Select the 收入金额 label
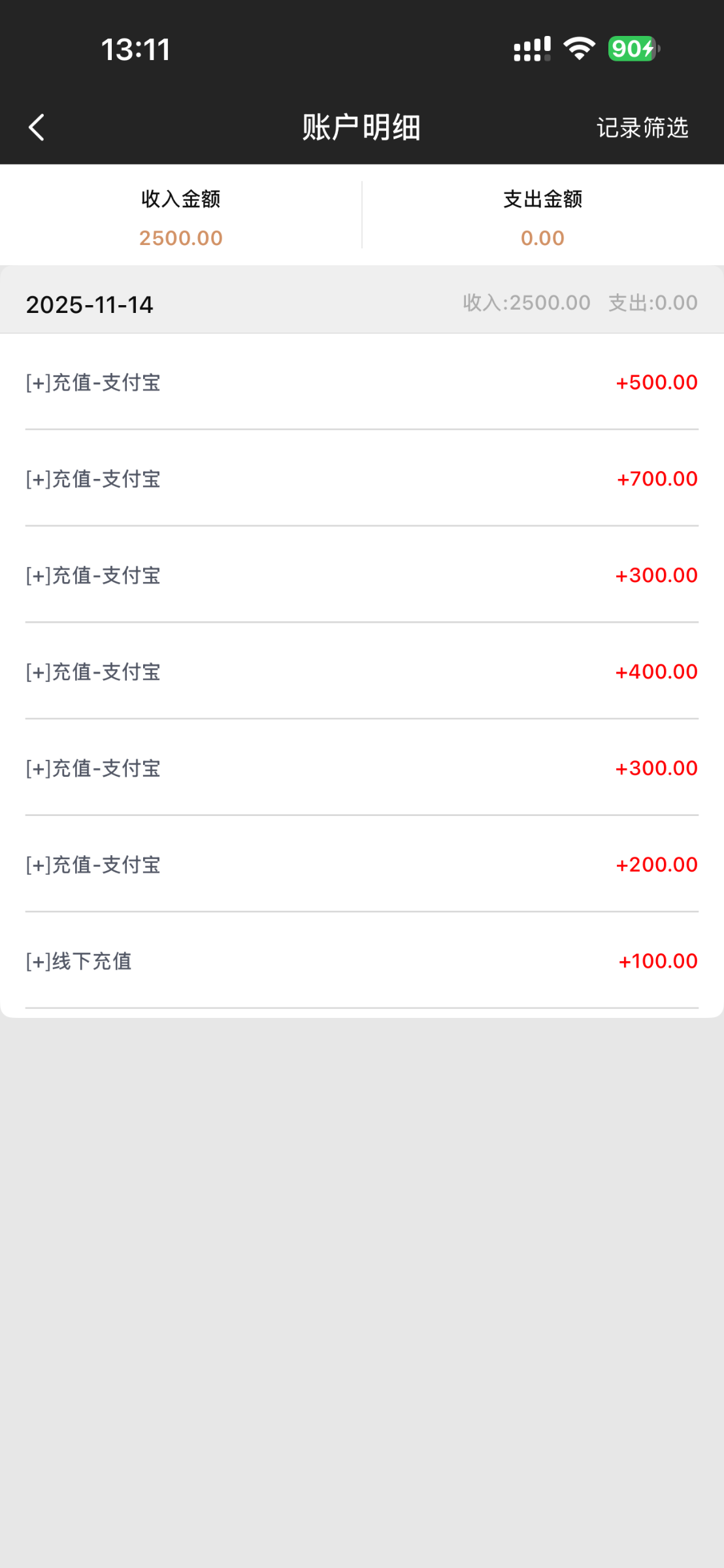This screenshot has height=1568, width=724. point(181,199)
